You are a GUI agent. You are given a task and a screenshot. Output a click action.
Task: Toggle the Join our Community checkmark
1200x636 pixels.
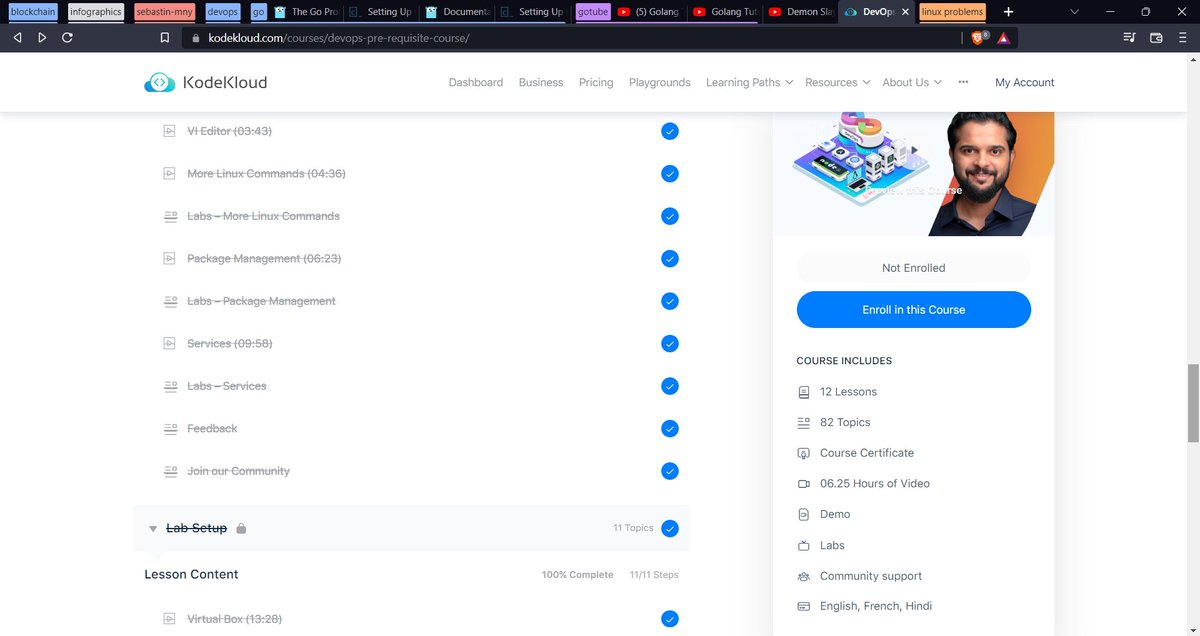[x=670, y=471]
